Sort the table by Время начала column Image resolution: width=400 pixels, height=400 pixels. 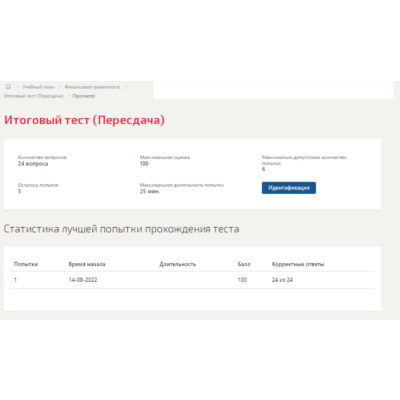click(x=87, y=264)
